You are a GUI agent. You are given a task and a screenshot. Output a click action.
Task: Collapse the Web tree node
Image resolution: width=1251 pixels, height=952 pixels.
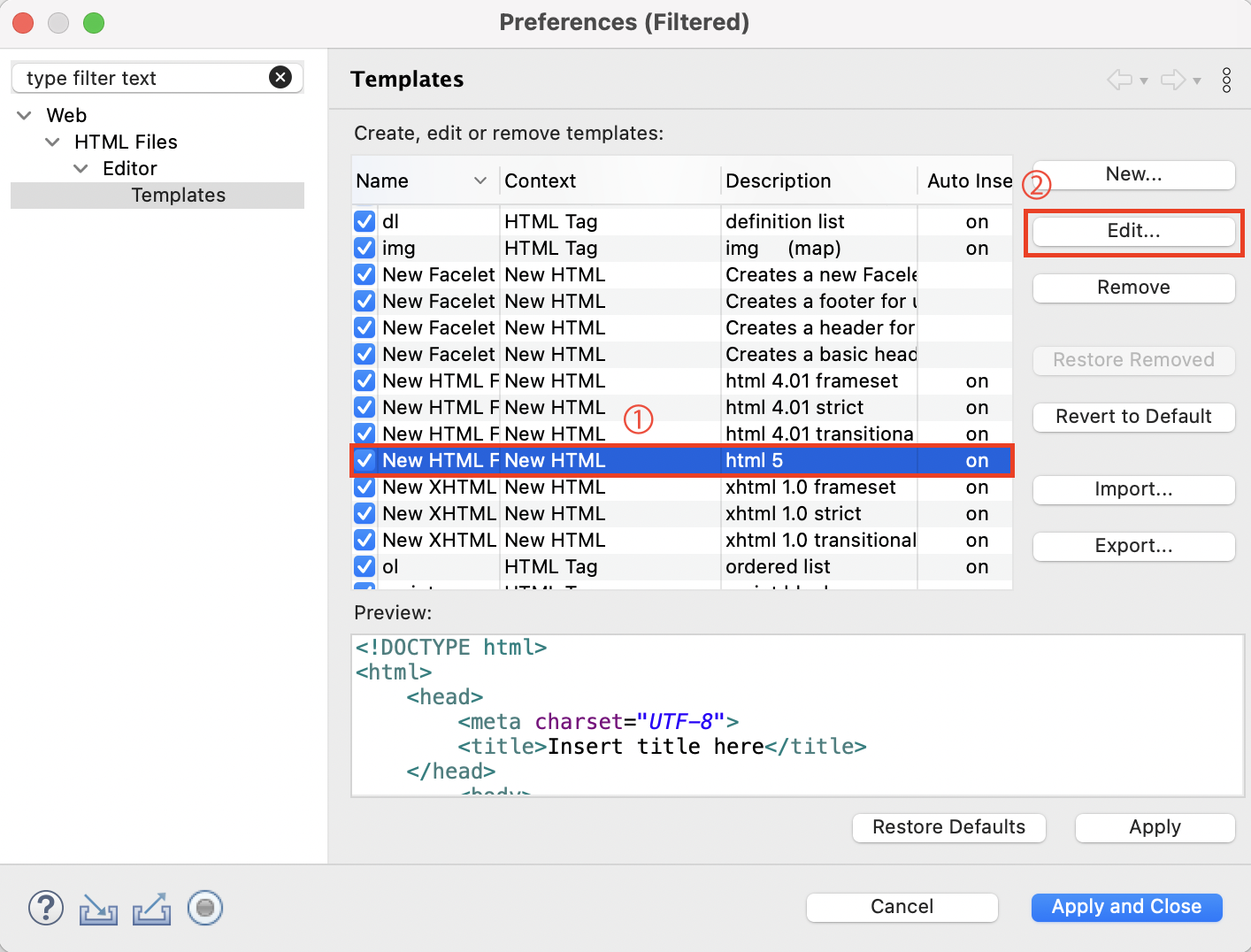[25, 116]
